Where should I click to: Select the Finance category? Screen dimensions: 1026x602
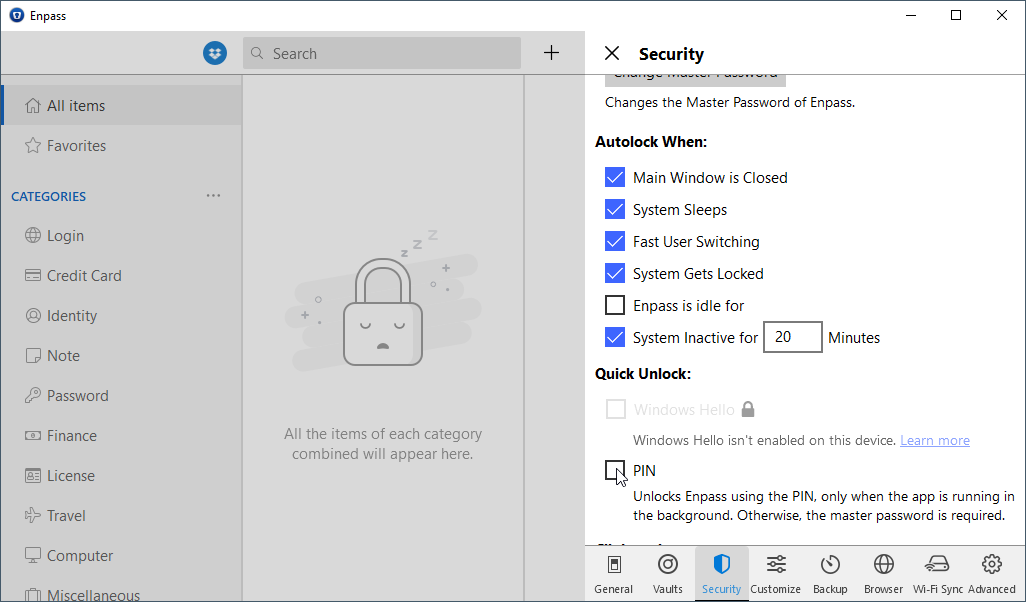pos(122,435)
